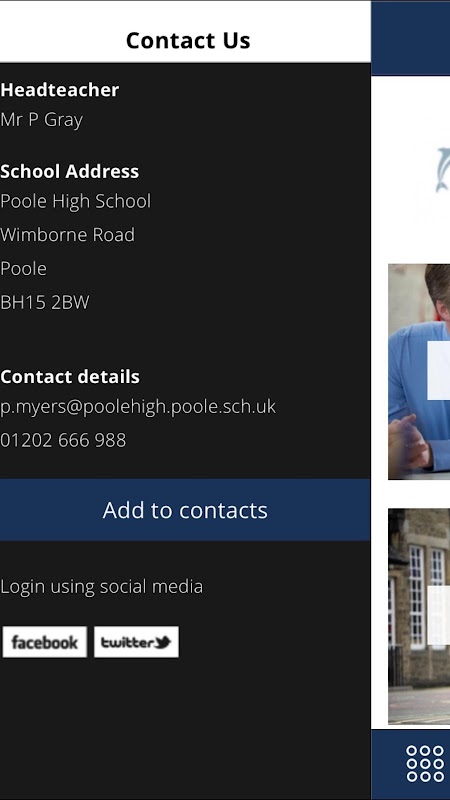This screenshot has width=450, height=800.
Task: Tap the dark blue top bar
Action: pos(411,38)
